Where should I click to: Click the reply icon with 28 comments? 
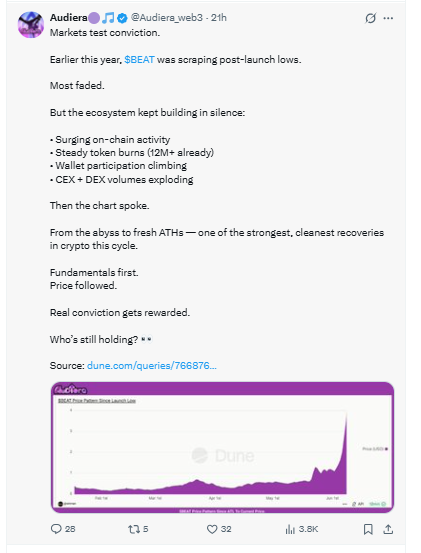pos(56,529)
